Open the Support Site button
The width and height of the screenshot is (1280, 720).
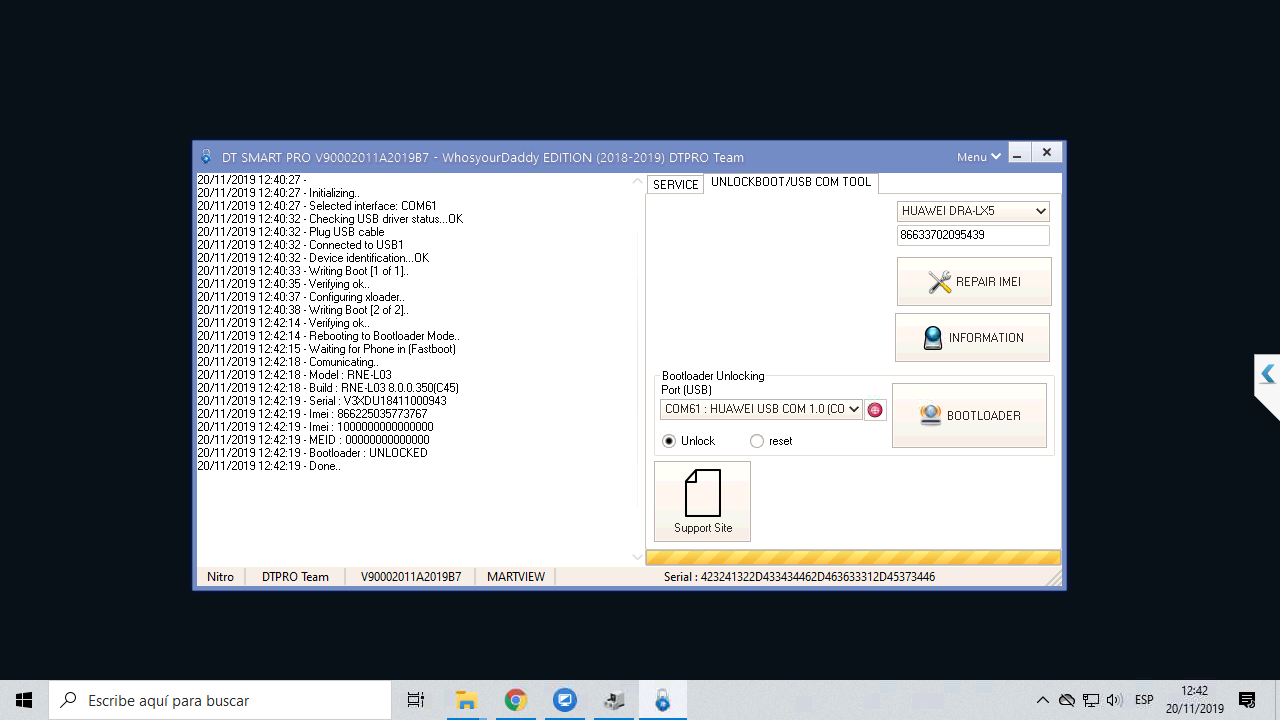(x=702, y=502)
